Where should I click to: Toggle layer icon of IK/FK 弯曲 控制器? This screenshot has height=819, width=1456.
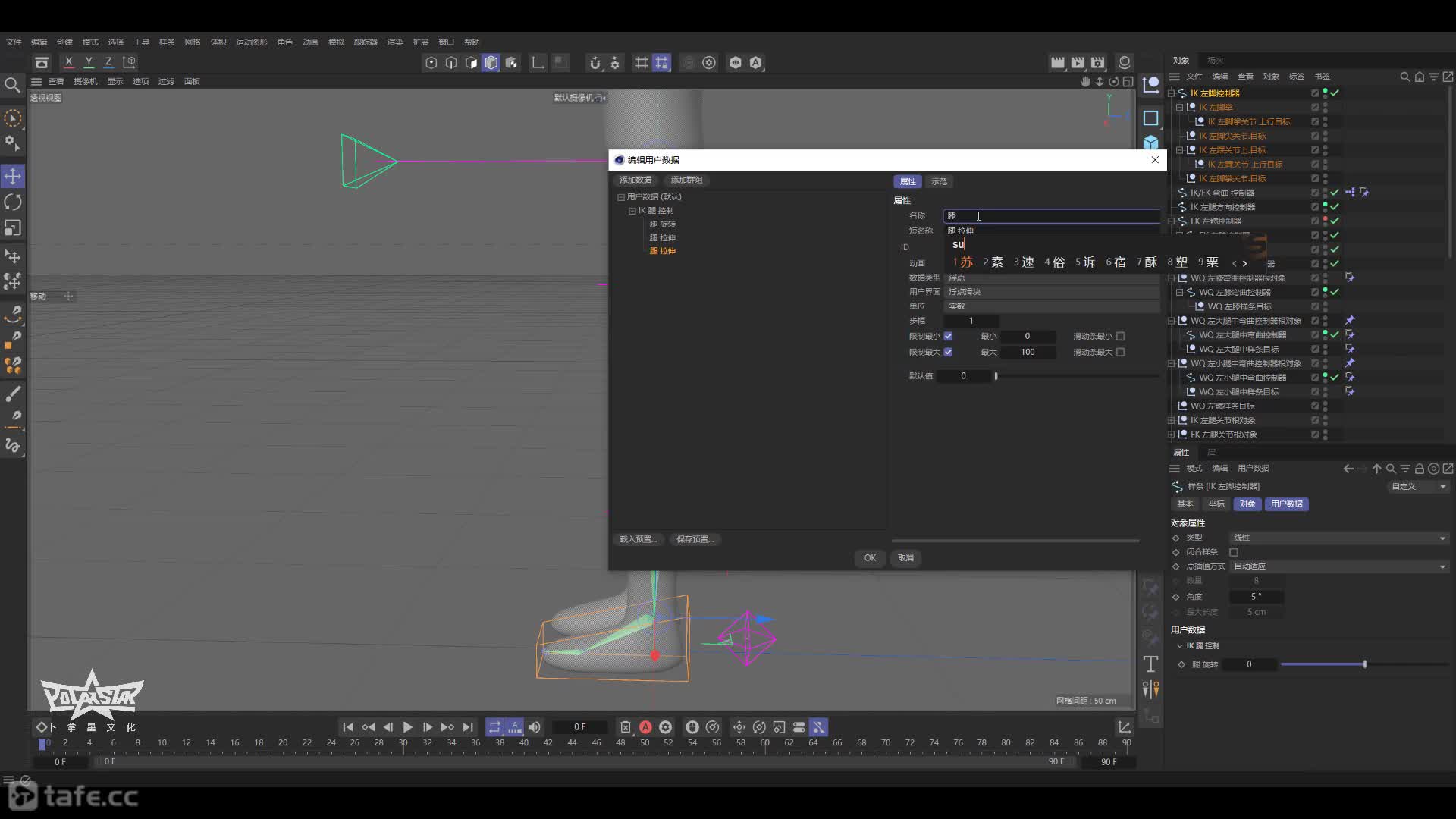point(1315,193)
